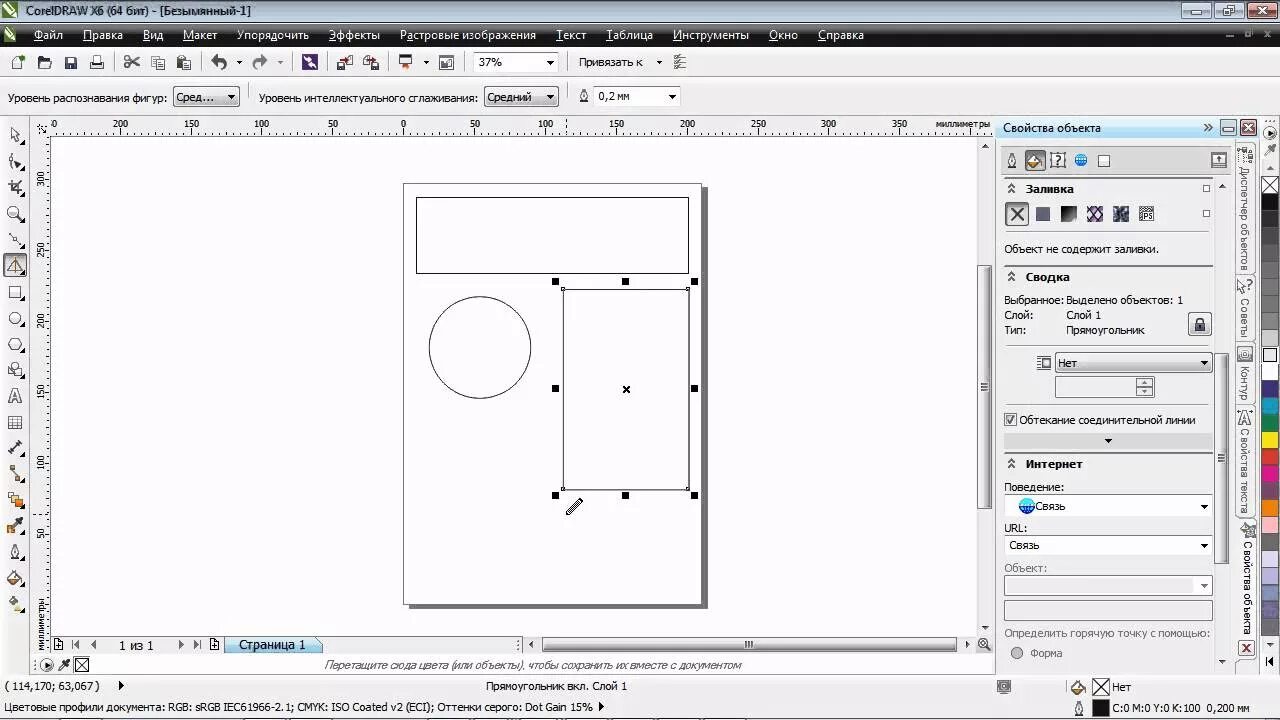Click the horizontal canvas scrollbar thumb

[x=748, y=645]
